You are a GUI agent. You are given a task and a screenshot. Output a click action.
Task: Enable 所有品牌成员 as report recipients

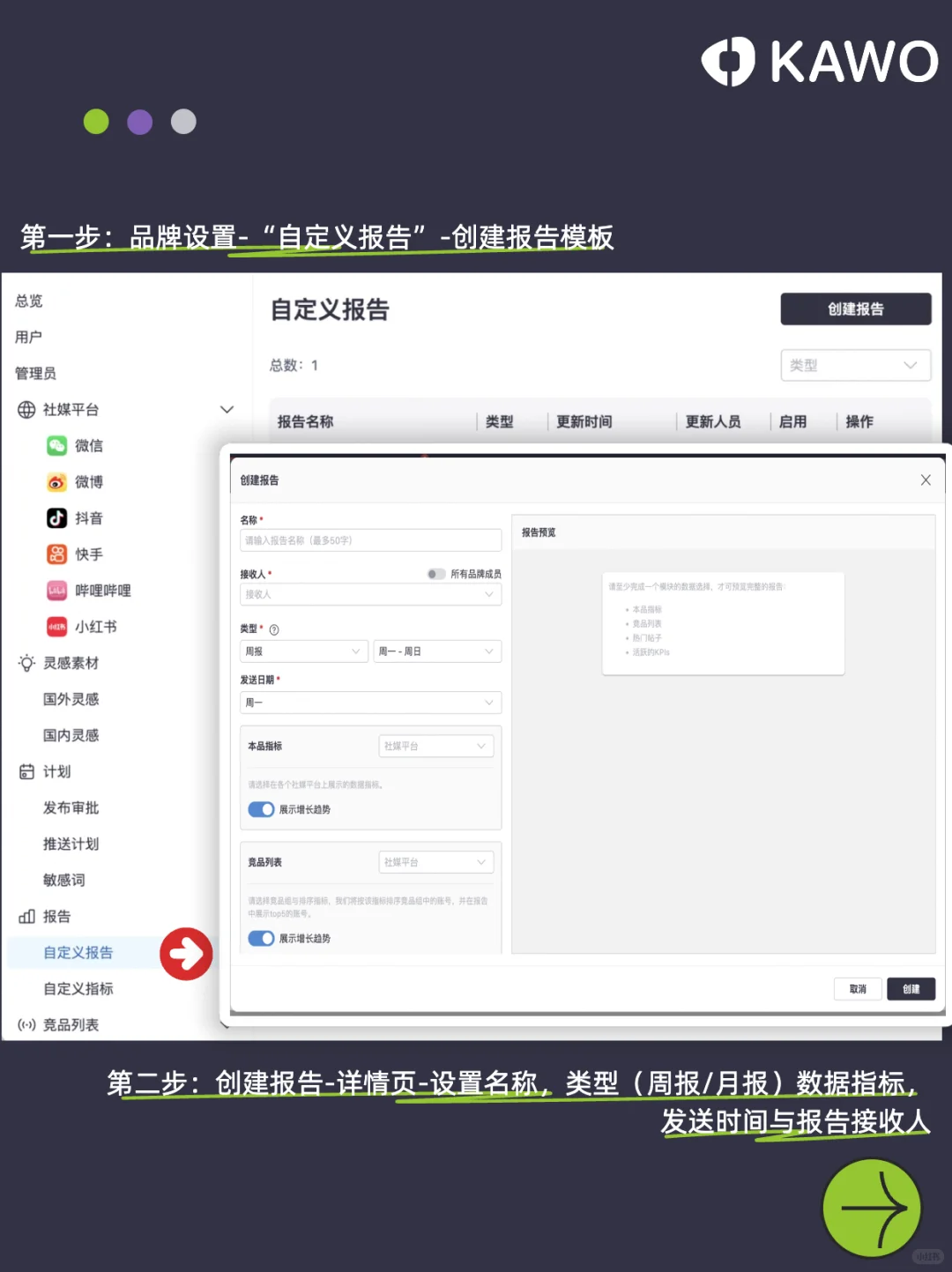tap(435, 574)
